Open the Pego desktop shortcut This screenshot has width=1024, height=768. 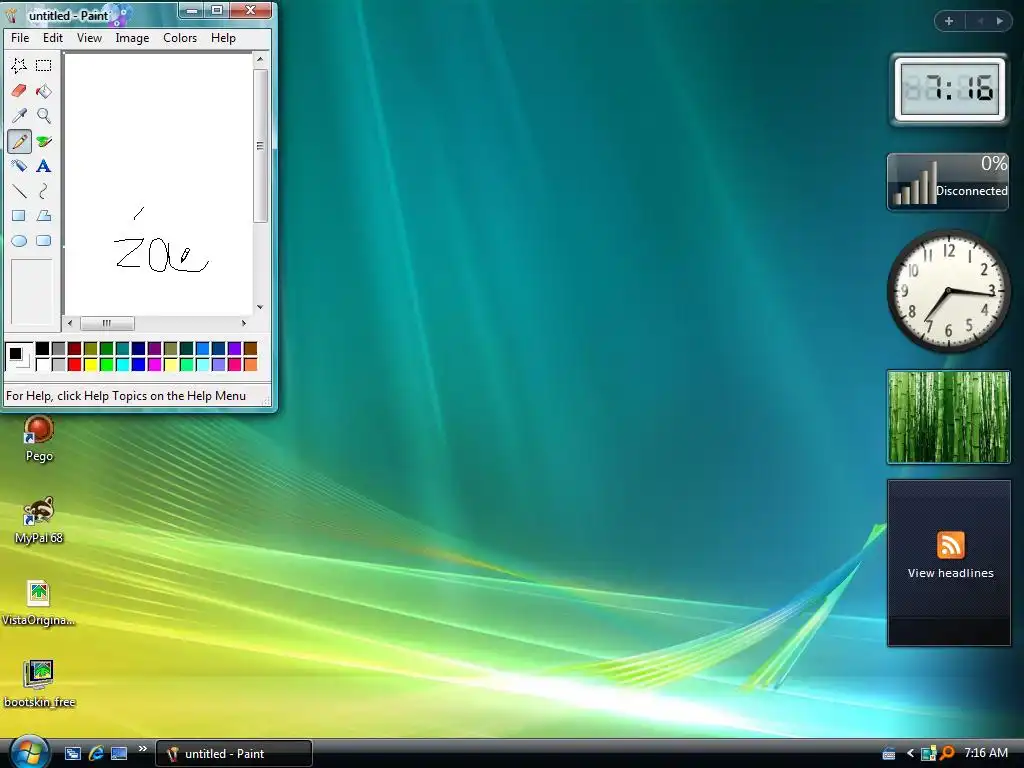(39, 438)
